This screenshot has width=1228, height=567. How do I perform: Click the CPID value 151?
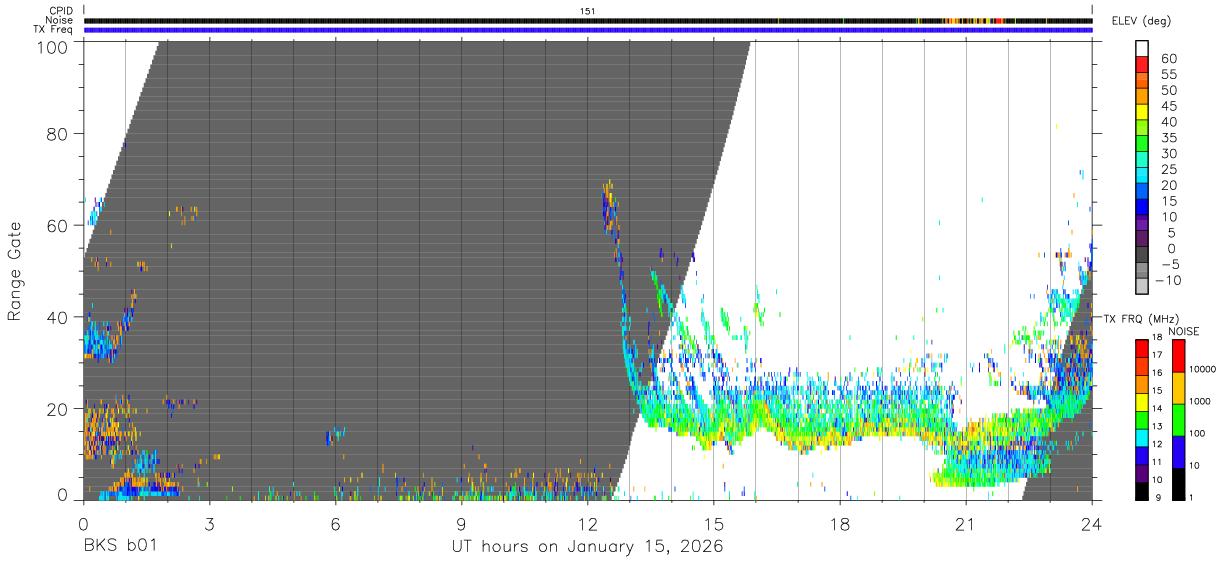tap(588, 11)
